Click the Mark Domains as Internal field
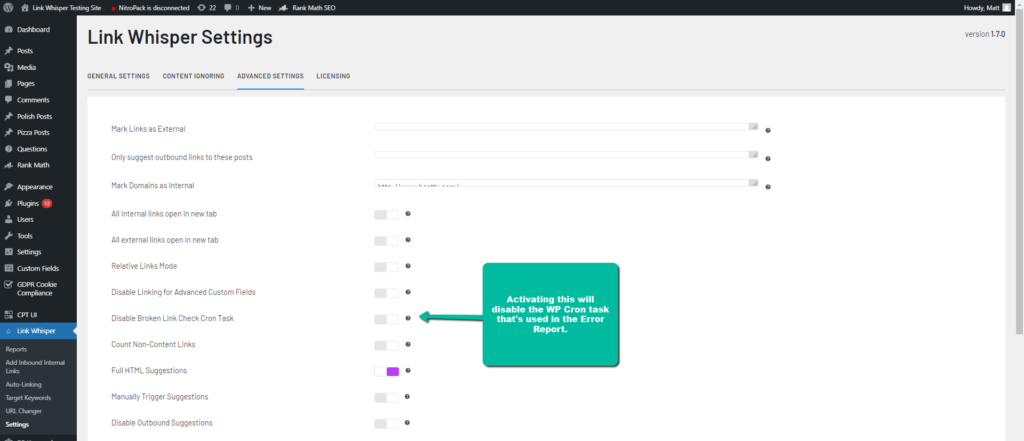Viewport: 1024px width, 441px height. [566, 184]
